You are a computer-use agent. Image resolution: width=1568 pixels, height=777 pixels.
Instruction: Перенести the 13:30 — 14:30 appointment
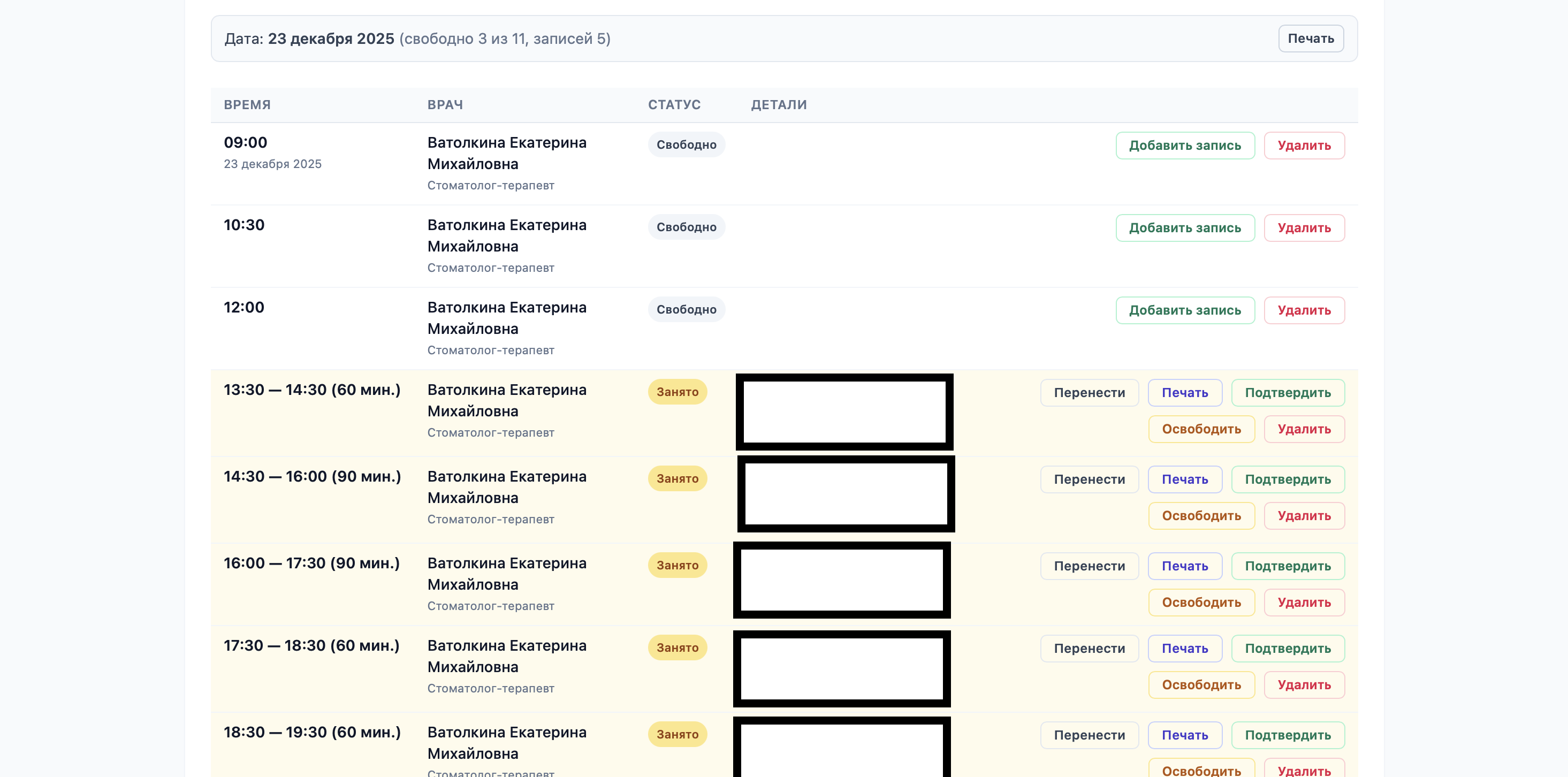pyautogui.click(x=1089, y=392)
